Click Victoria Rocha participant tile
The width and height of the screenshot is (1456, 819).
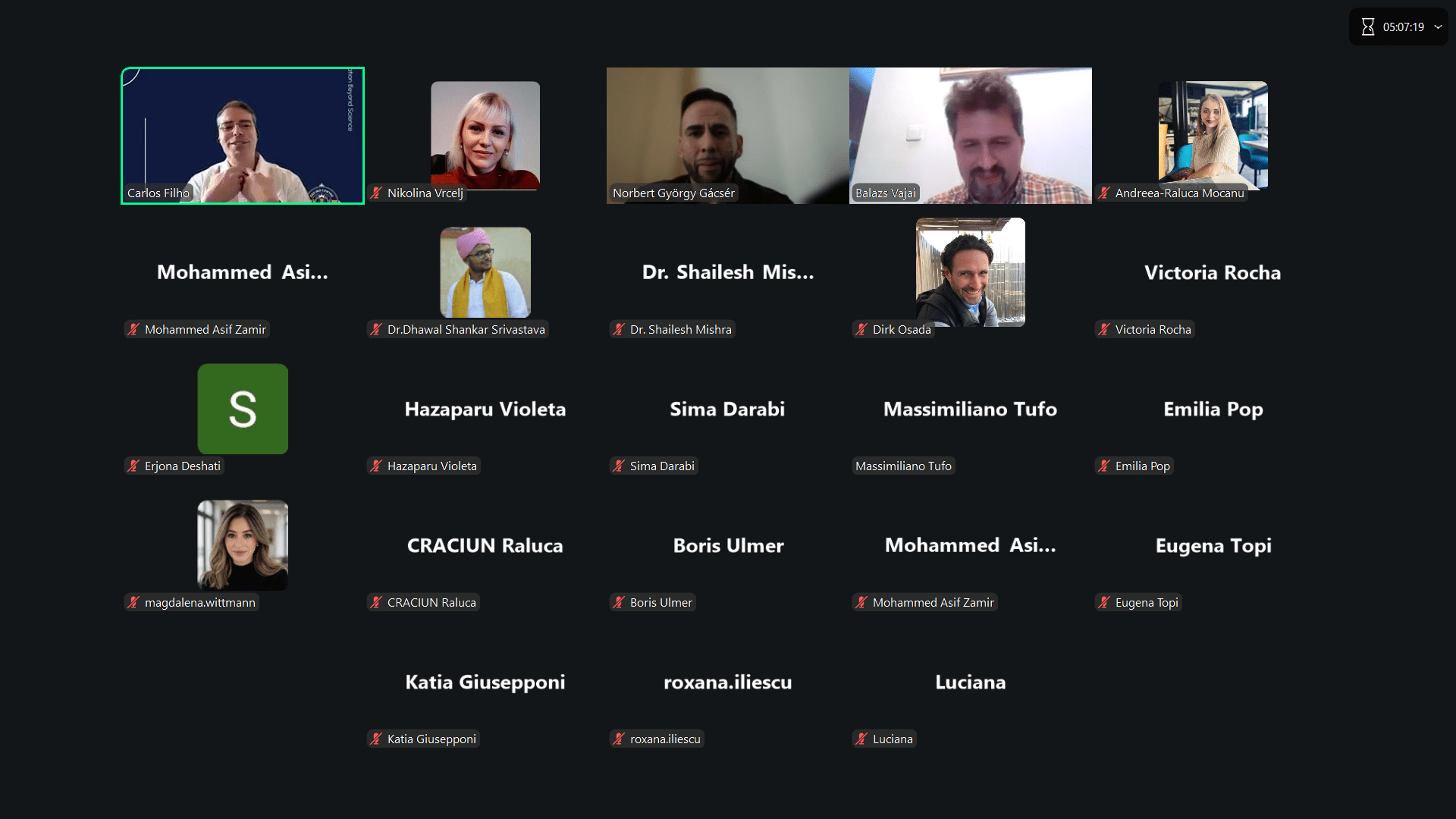pos(1213,272)
